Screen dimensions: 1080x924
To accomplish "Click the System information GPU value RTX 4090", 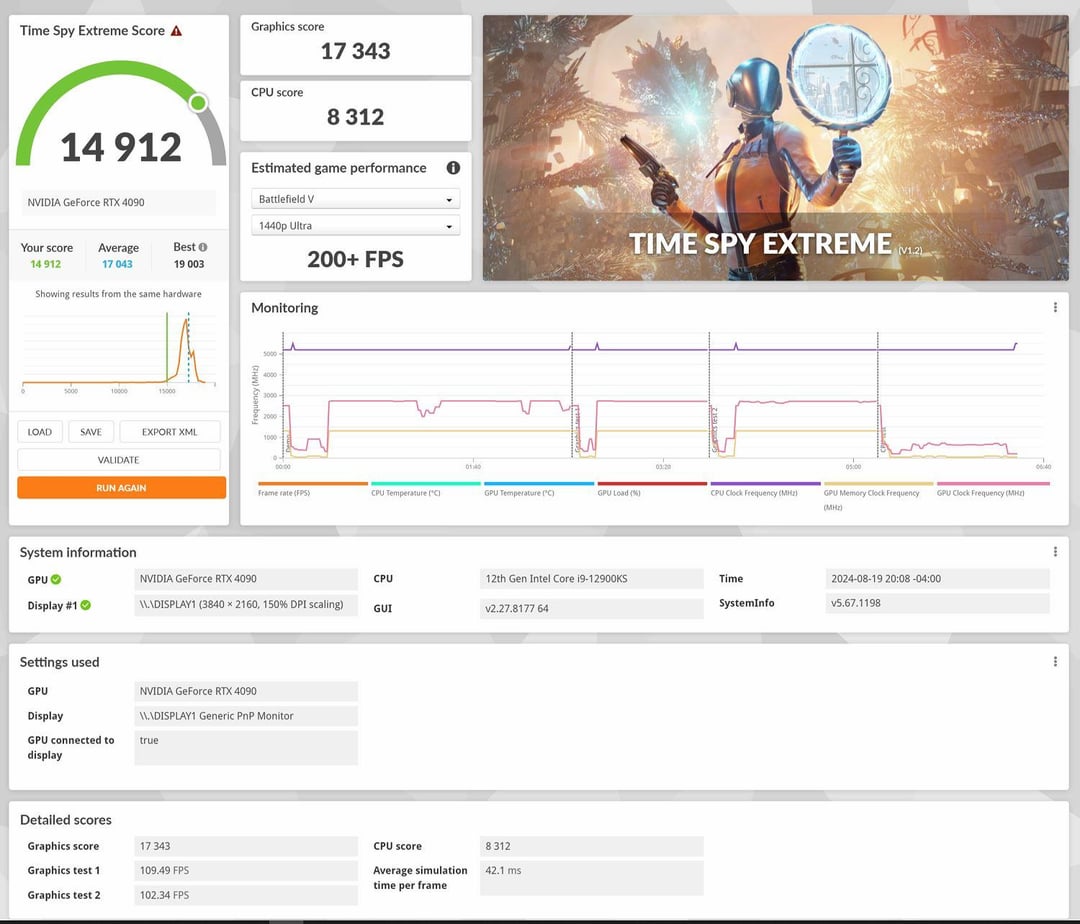I will point(246,579).
